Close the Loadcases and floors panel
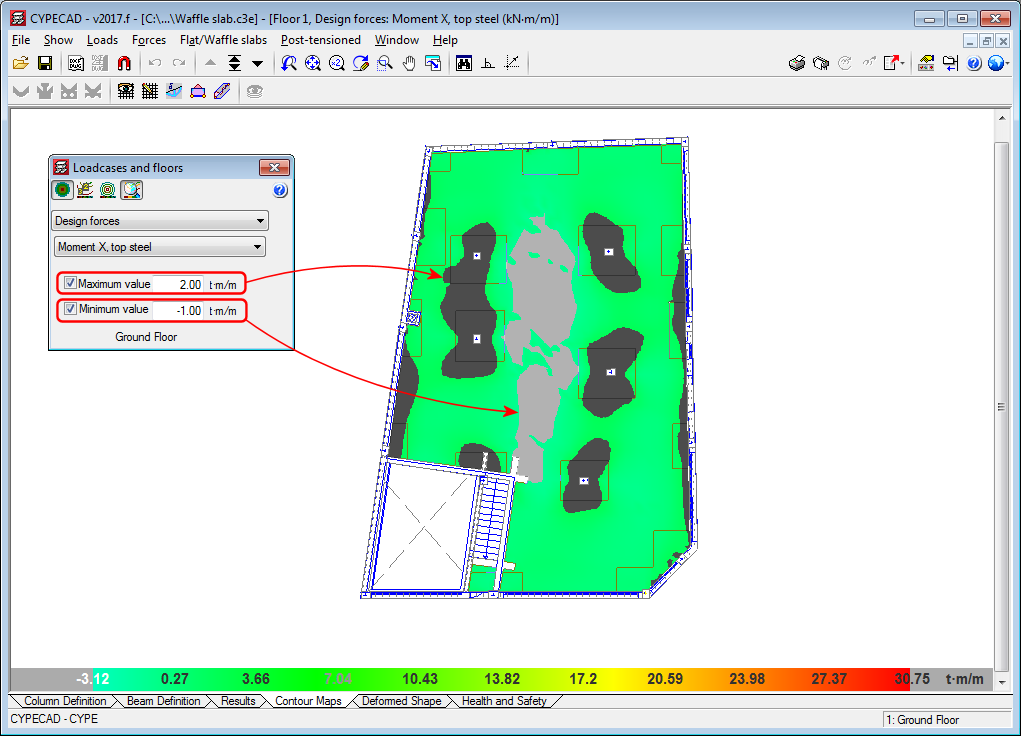Screen dimensions: 1021x736 tap(274, 168)
